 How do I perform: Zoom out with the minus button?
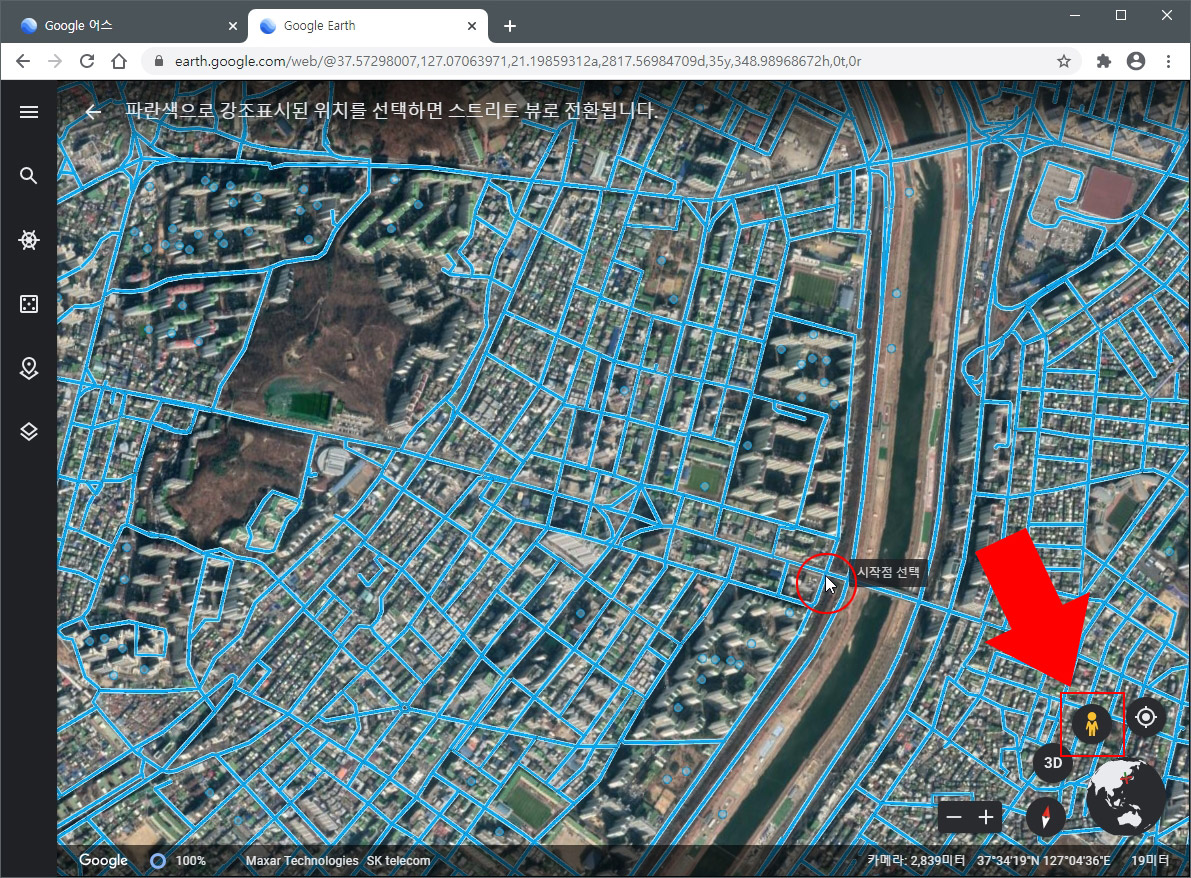pos(955,817)
